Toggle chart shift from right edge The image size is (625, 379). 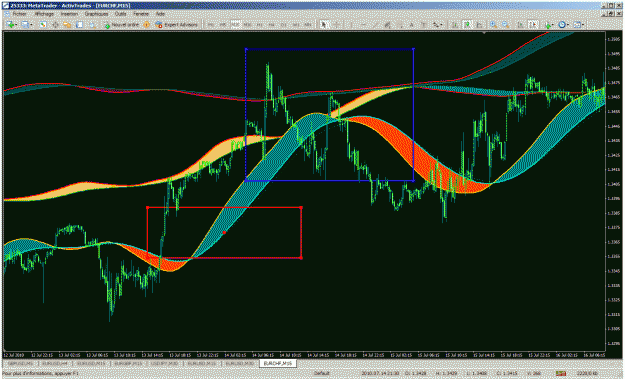click(x=533, y=25)
